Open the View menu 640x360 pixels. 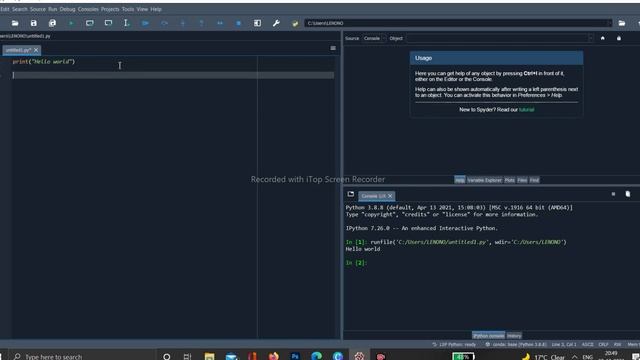142,9
